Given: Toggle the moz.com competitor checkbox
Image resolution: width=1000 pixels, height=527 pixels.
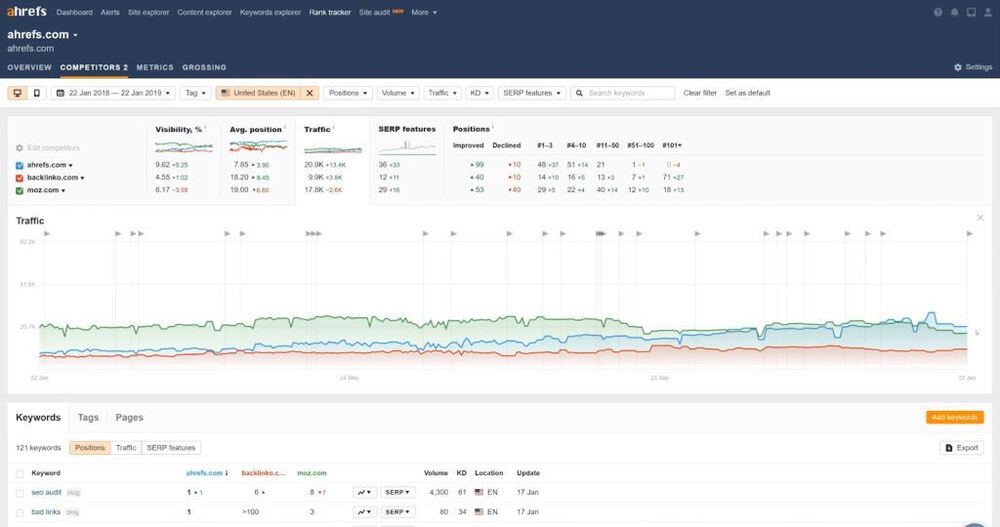Looking at the screenshot, I should 19,191.
